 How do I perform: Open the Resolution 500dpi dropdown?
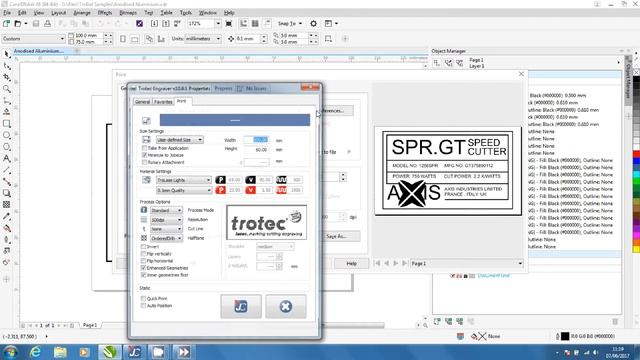pos(166,220)
